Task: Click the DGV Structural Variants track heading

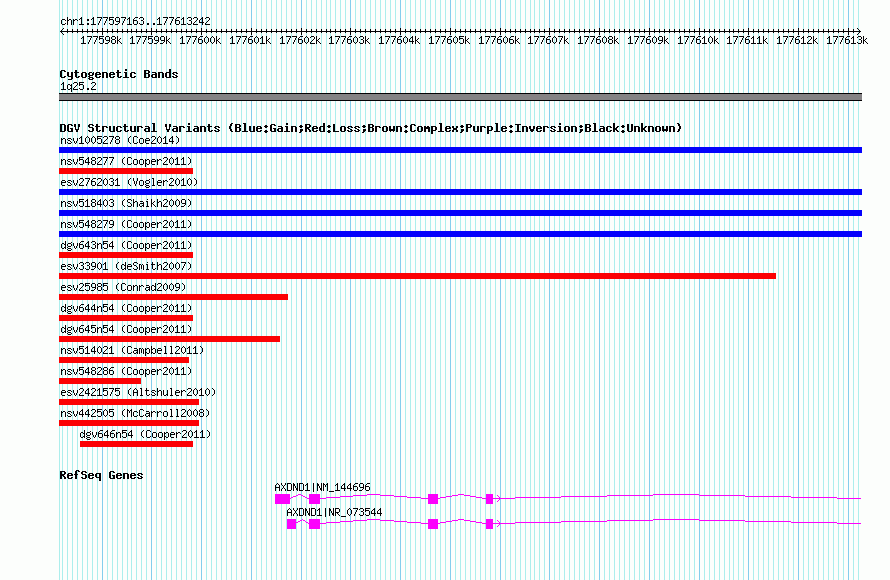Action: point(370,128)
